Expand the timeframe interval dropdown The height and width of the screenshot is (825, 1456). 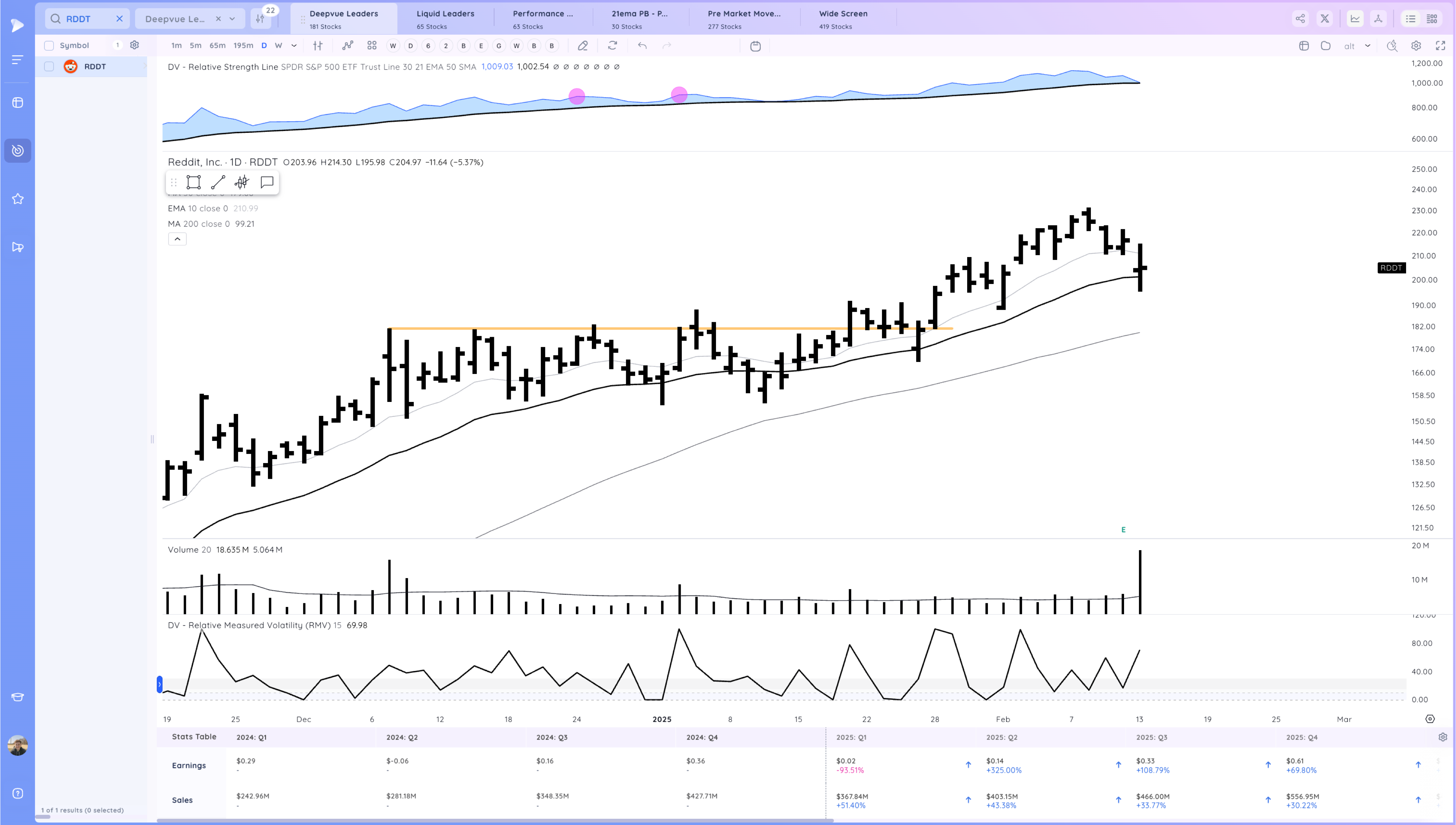[294, 46]
